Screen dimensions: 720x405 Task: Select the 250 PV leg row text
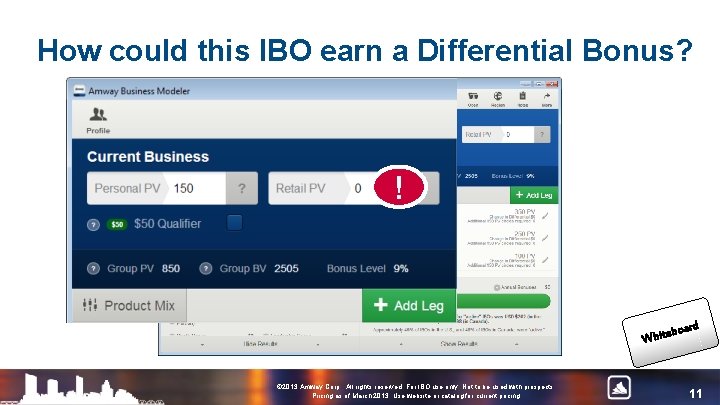501,238
